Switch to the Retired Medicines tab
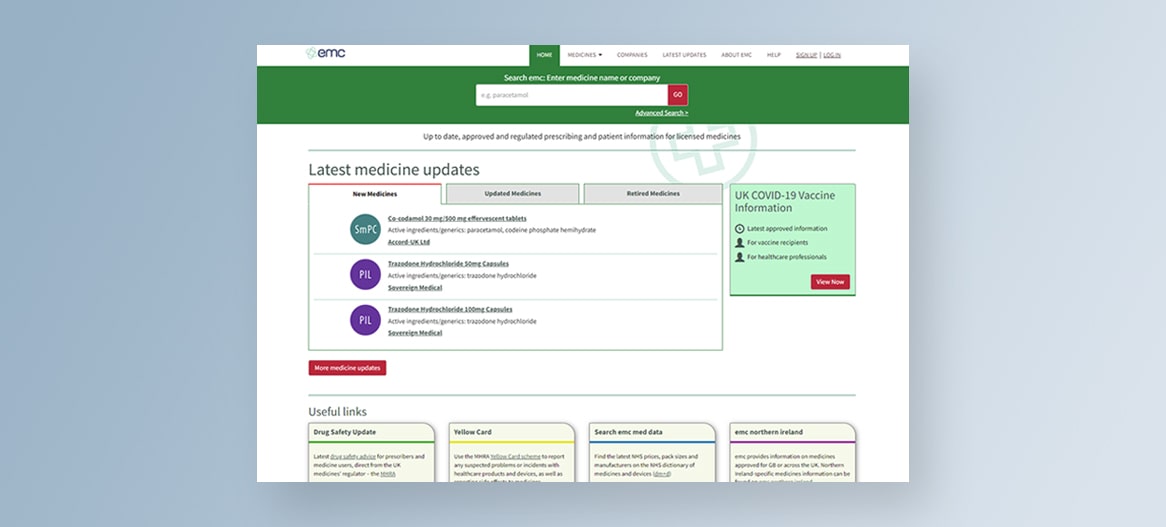This screenshot has width=1166, height=527. pos(652,194)
